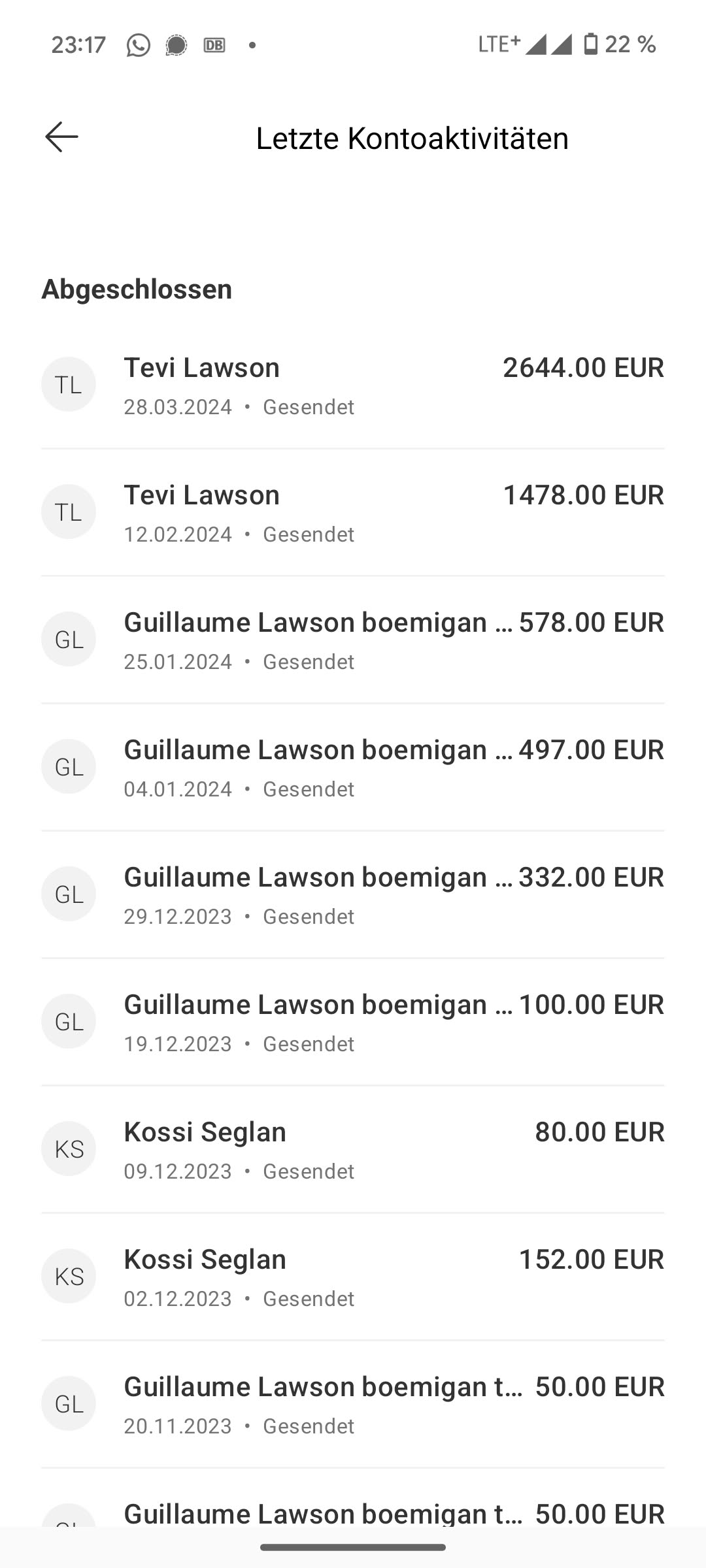Select the 332.00 EUR transfer entry
This screenshot has height=1568, width=706.
pyautogui.click(x=353, y=895)
